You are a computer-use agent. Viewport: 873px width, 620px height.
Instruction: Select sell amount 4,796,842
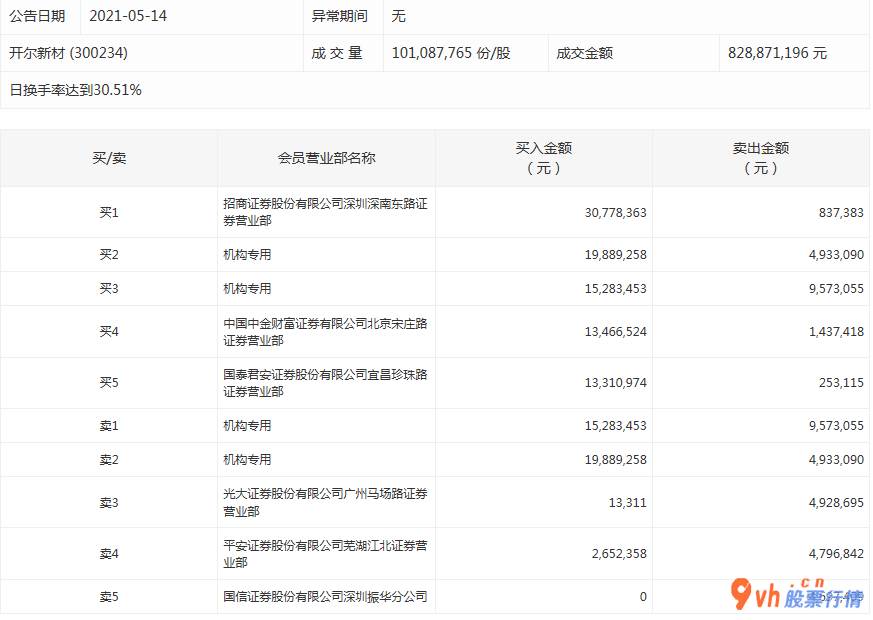click(x=836, y=554)
